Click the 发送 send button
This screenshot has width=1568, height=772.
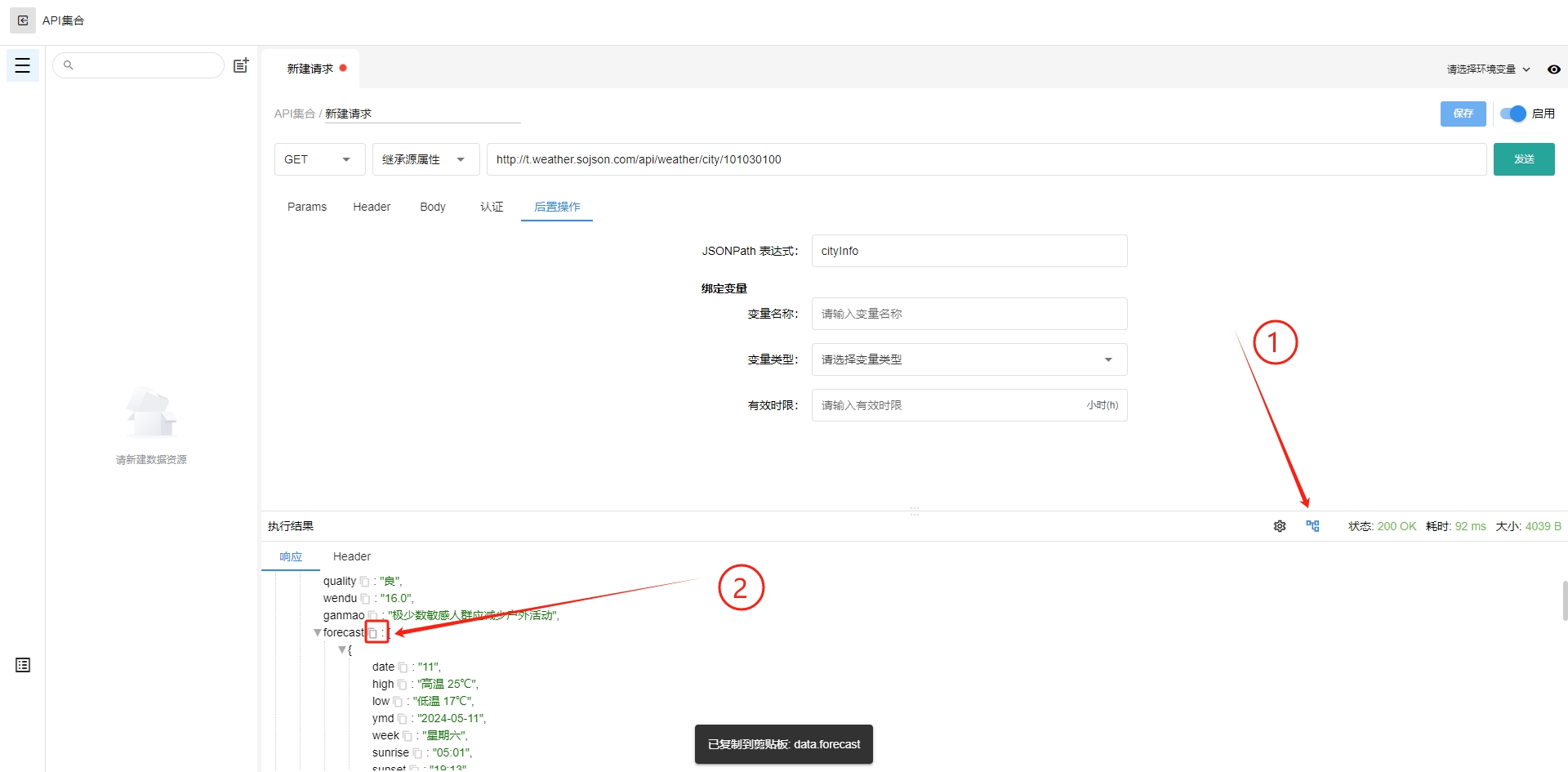(x=1524, y=159)
